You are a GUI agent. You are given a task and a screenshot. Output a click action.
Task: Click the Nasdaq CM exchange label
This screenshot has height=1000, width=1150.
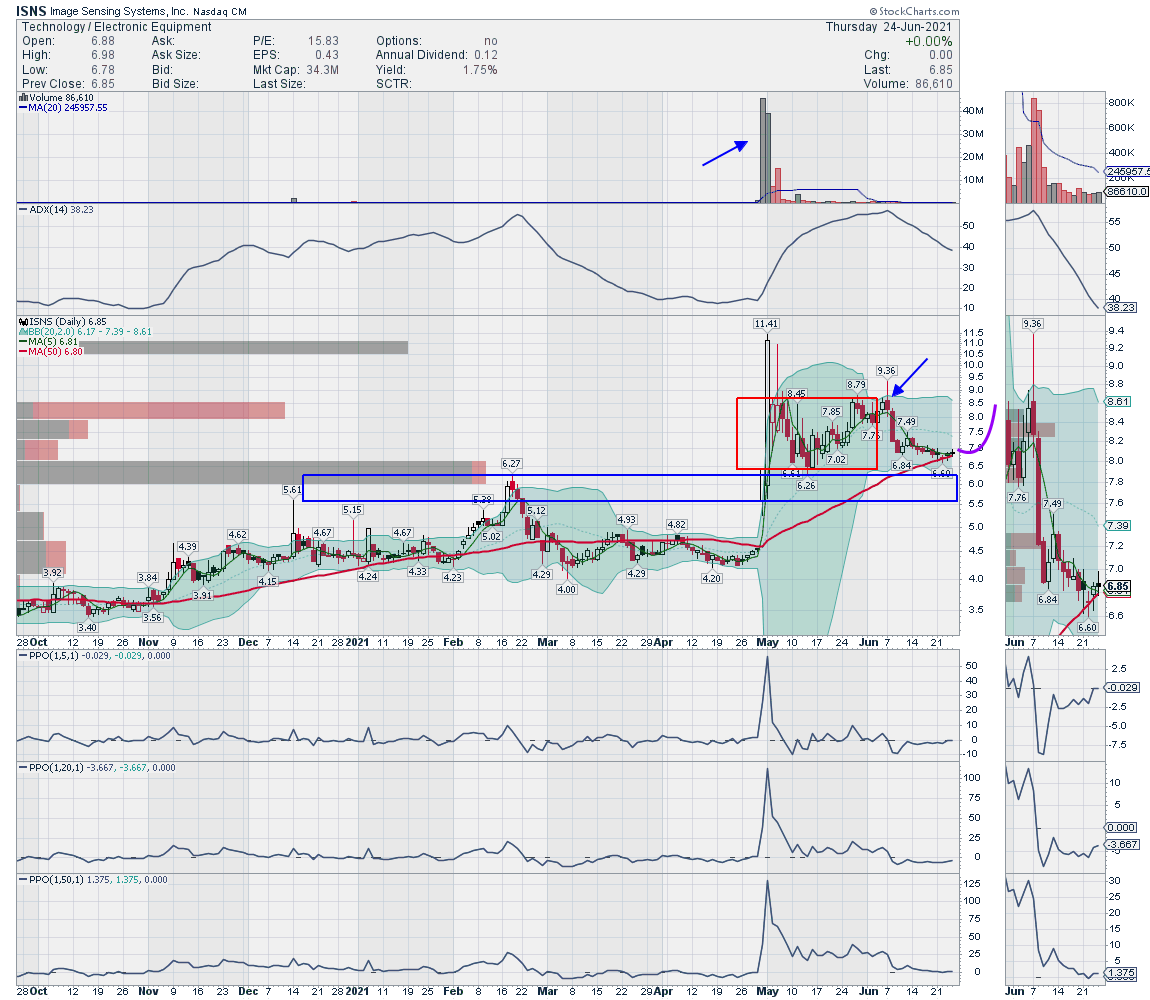(220, 12)
